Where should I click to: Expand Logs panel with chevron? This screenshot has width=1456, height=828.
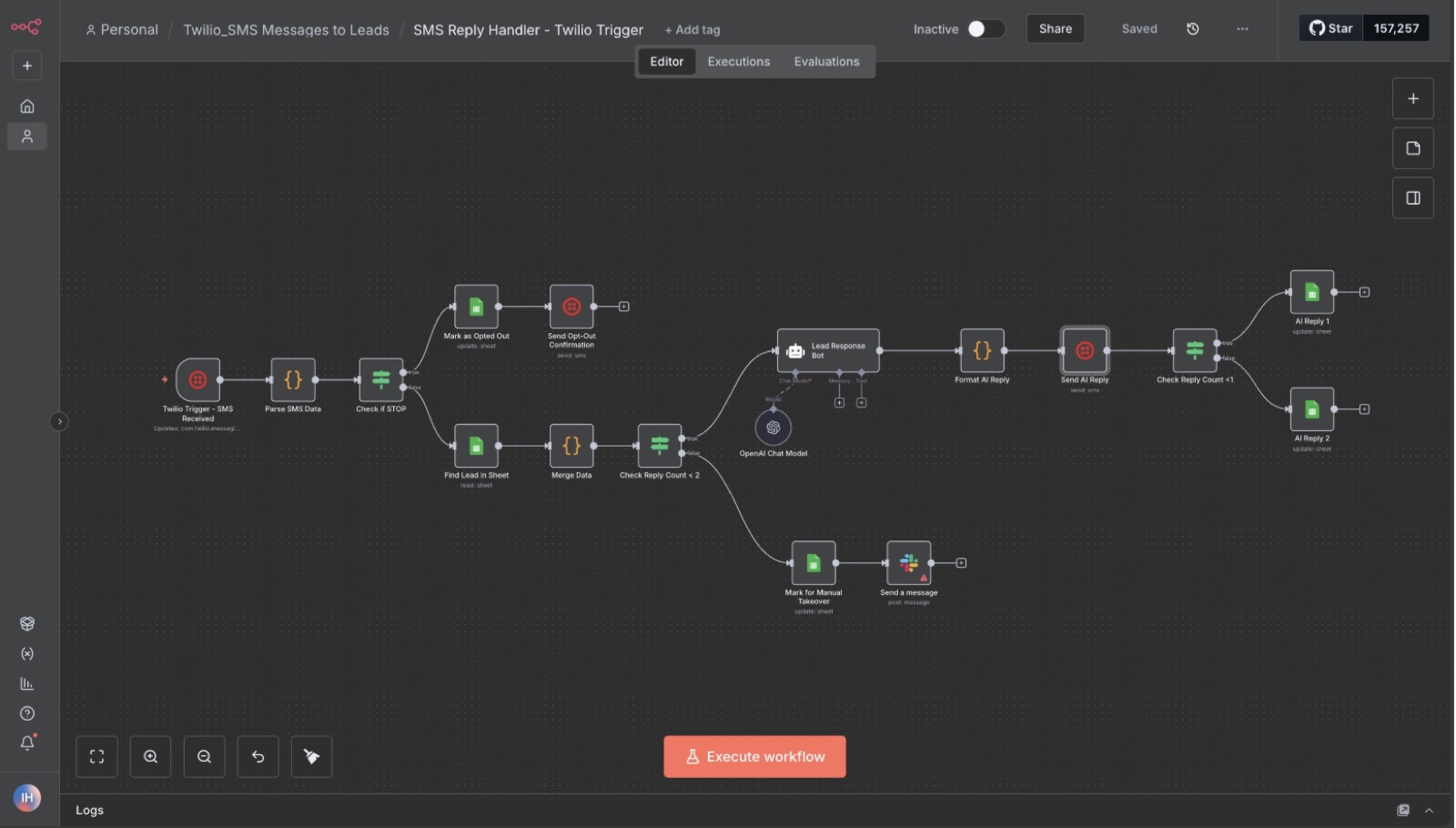1430,811
